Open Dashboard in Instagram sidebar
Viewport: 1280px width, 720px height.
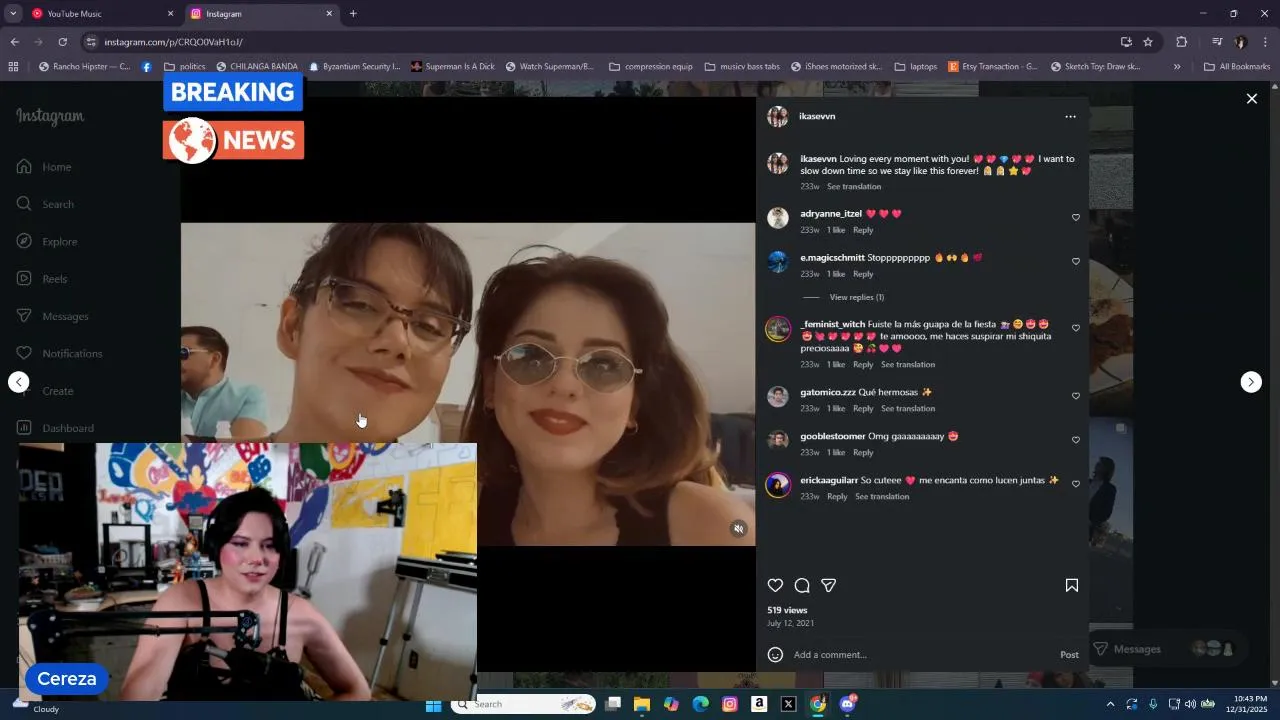click(x=55, y=428)
